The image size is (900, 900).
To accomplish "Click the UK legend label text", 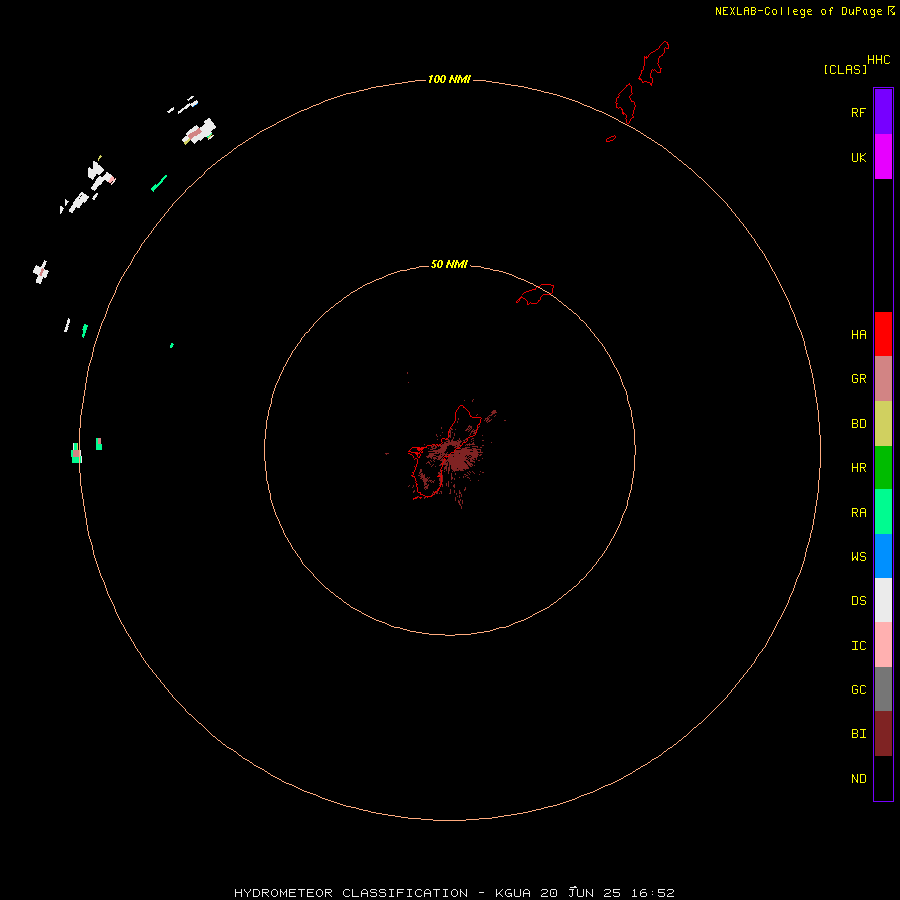I will click(x=859, y=157).
